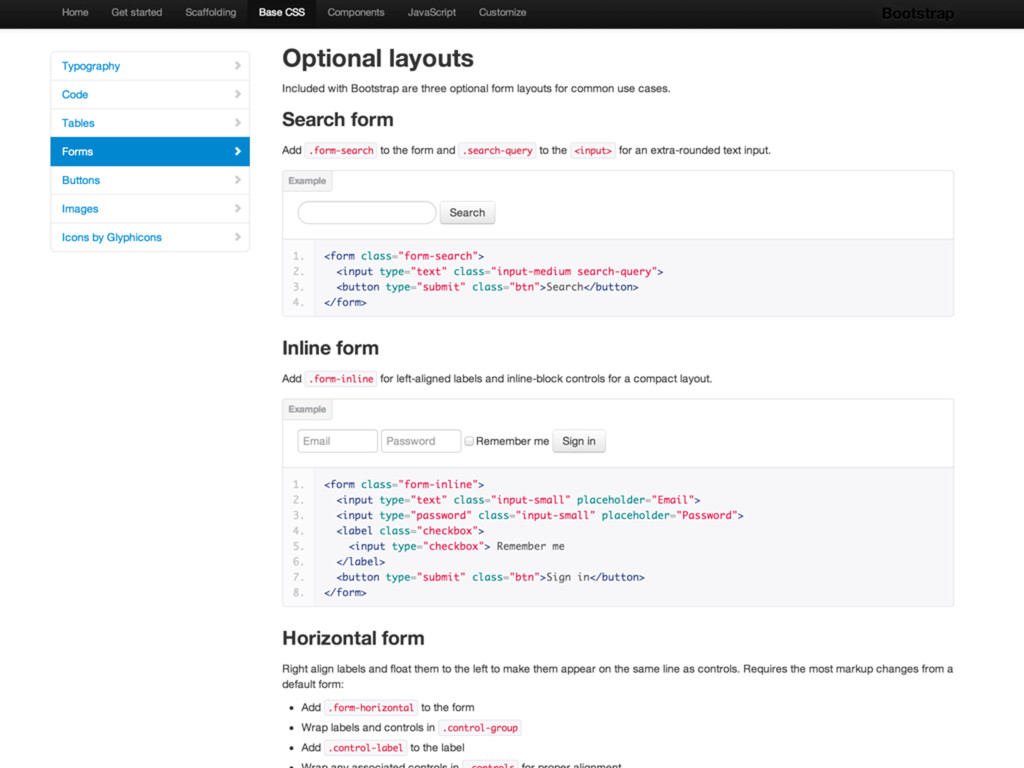Click into the Password input field
The width and height of the screenshot is (1024, 768).
click(x=421, y=441)
